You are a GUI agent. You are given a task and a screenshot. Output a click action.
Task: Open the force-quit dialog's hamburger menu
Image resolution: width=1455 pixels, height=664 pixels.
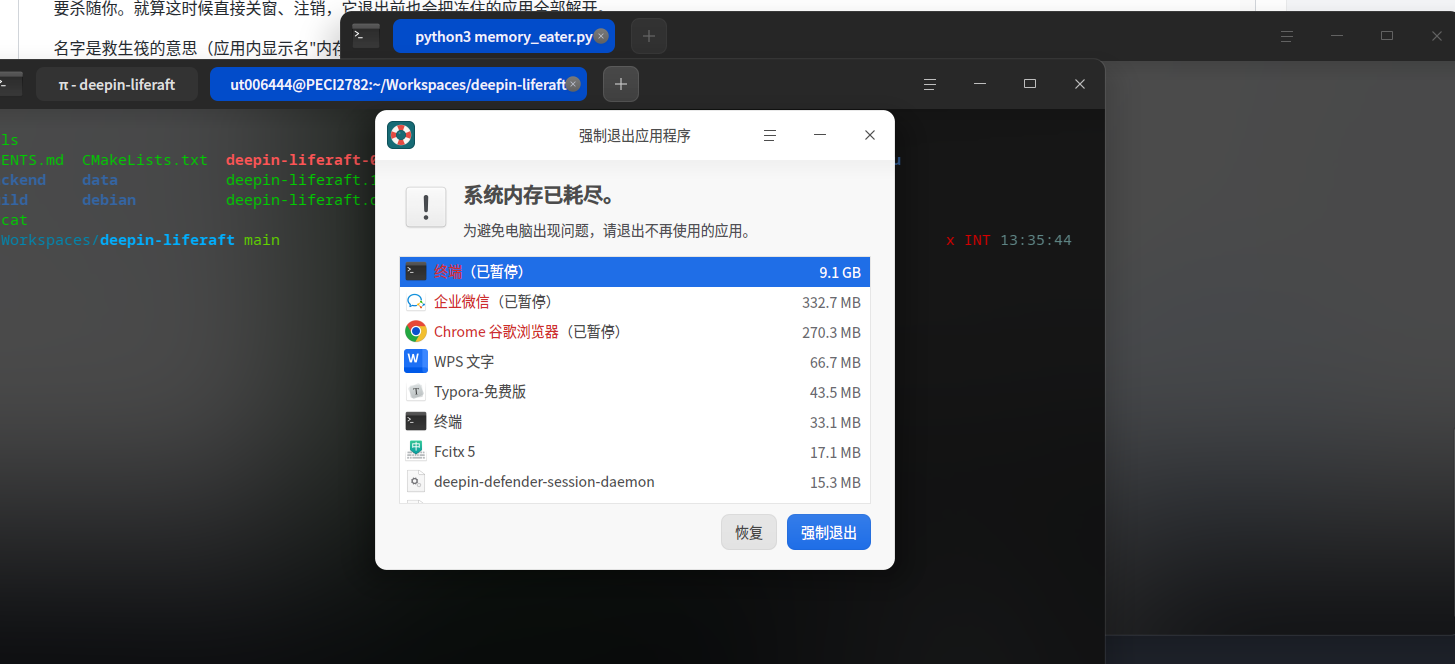770,135
